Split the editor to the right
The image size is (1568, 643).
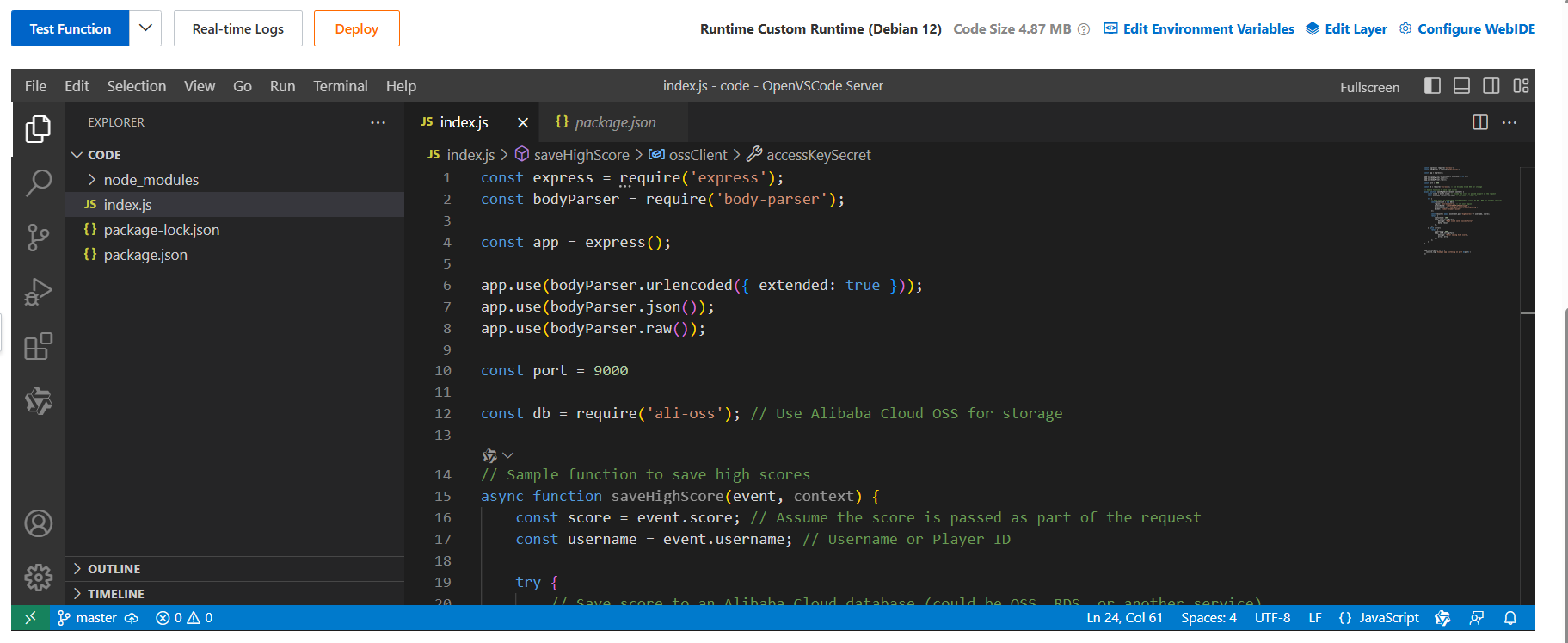(x=1480, y=122)
